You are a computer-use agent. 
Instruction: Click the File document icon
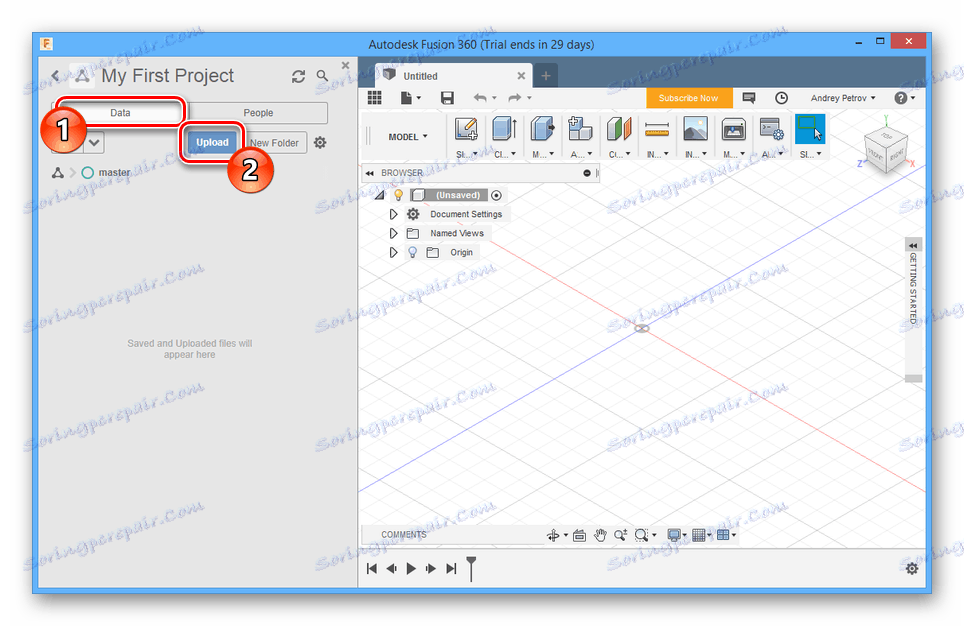pyautogui.click(x=406, y=98)
